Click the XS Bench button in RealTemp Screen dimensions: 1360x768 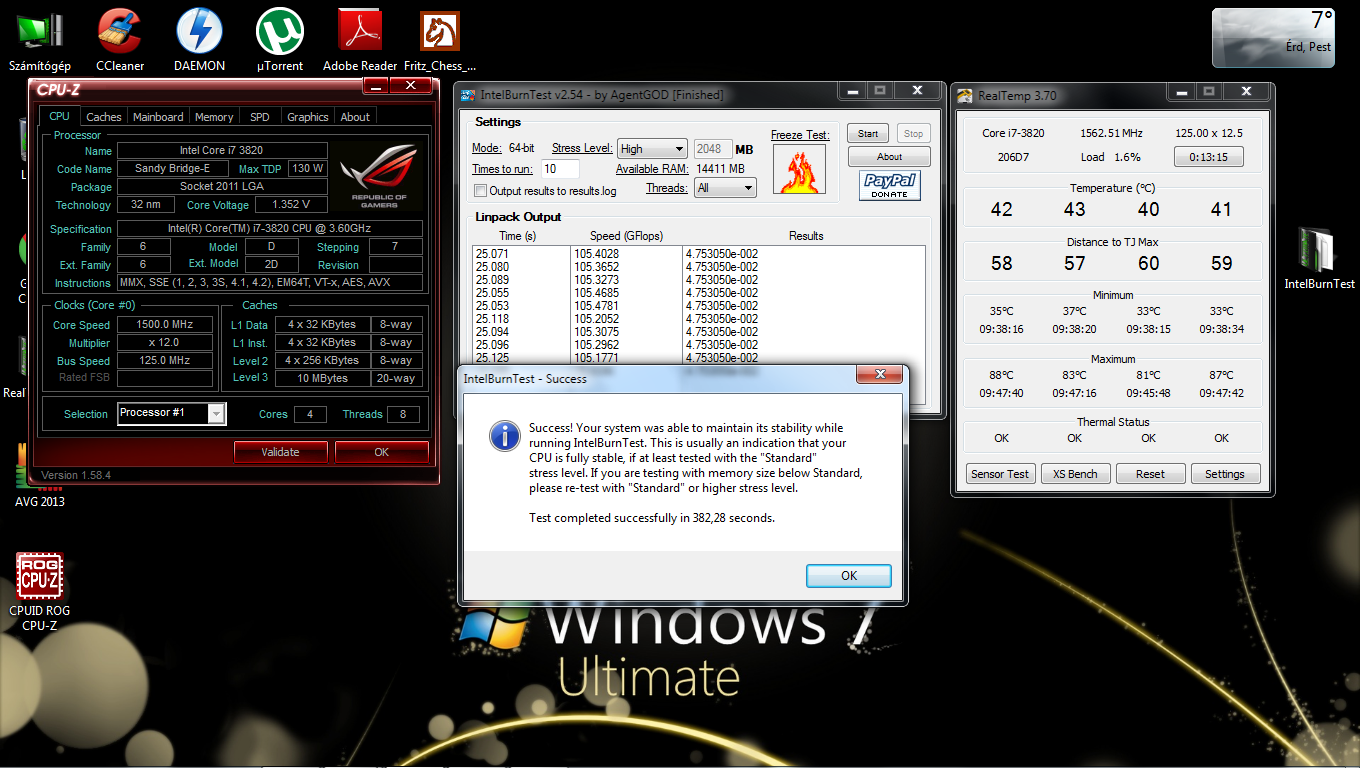[1075, 474]
